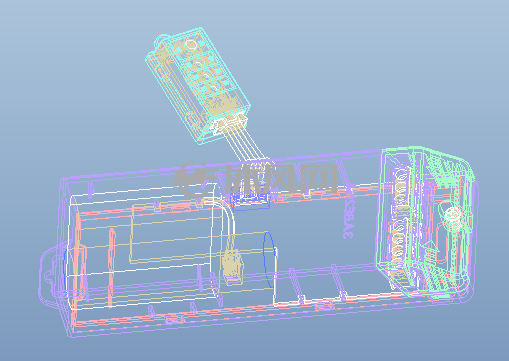
Task: Click the gray watermark logo emblem
Action: point(194,179)
